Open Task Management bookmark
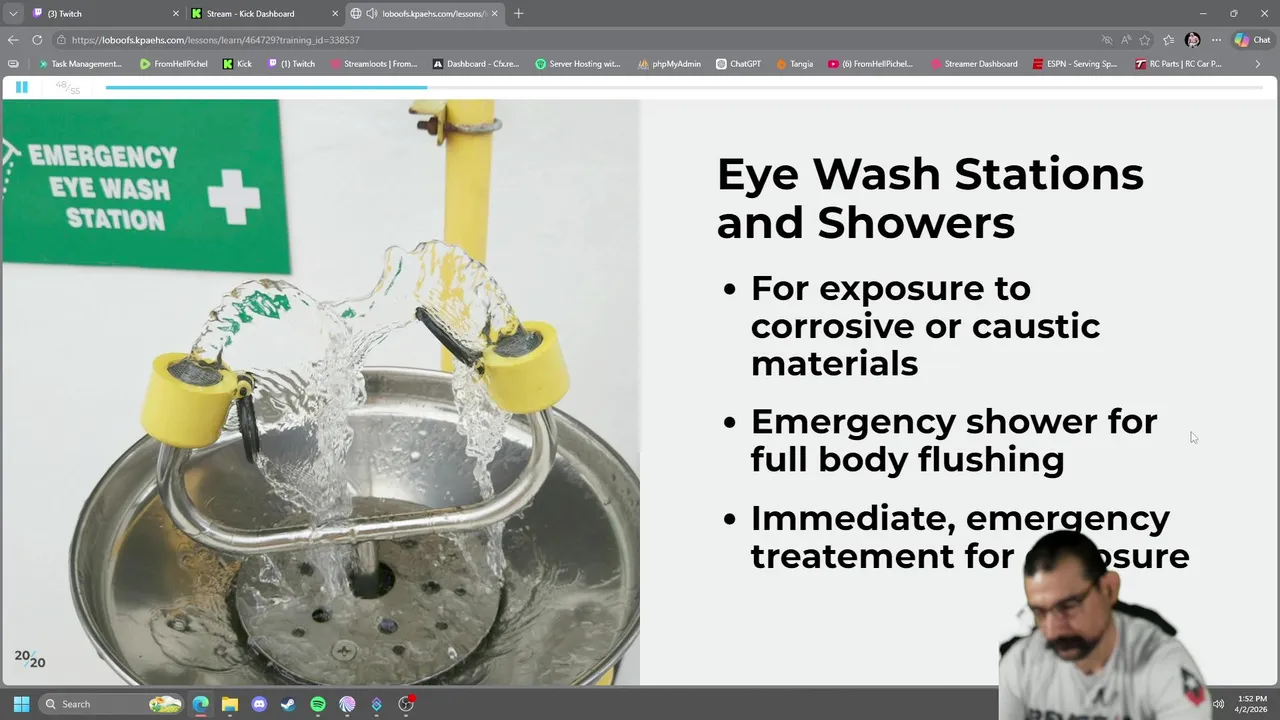This screenshot has width=1280, height=720. click(x=79, y=64)
